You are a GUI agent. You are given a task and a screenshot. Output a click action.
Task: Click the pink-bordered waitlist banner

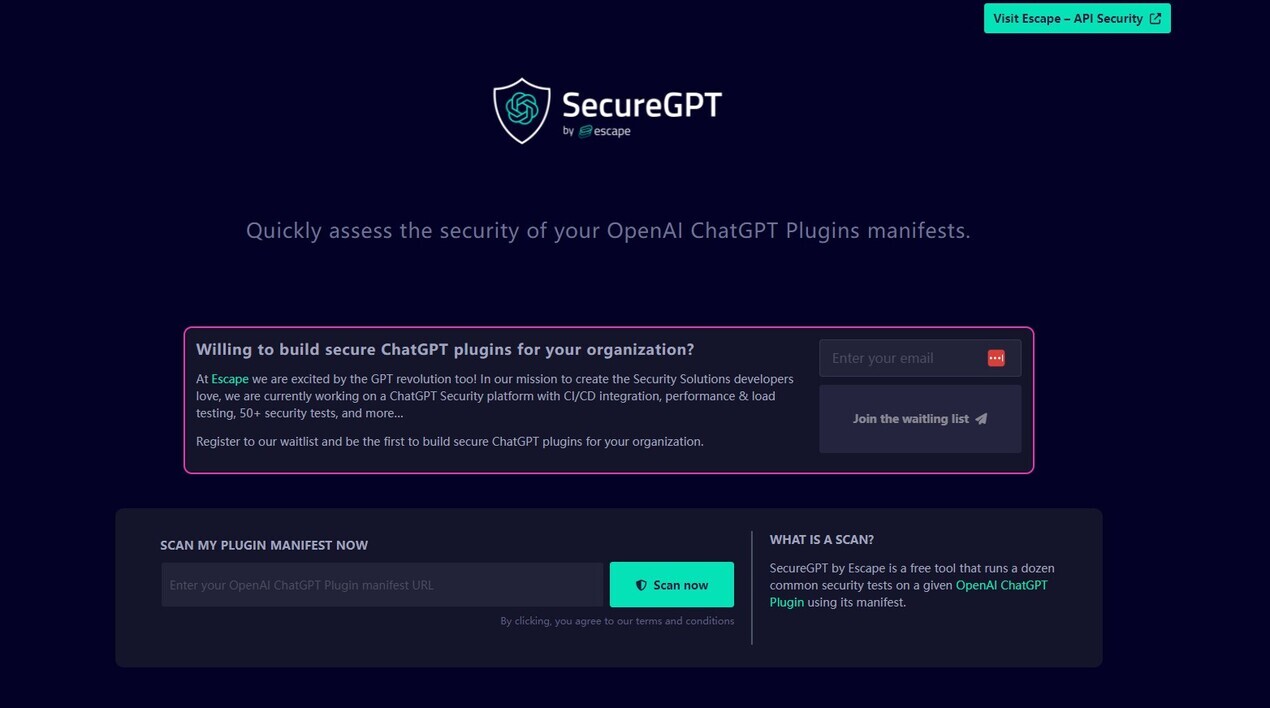tap(608, 399)
